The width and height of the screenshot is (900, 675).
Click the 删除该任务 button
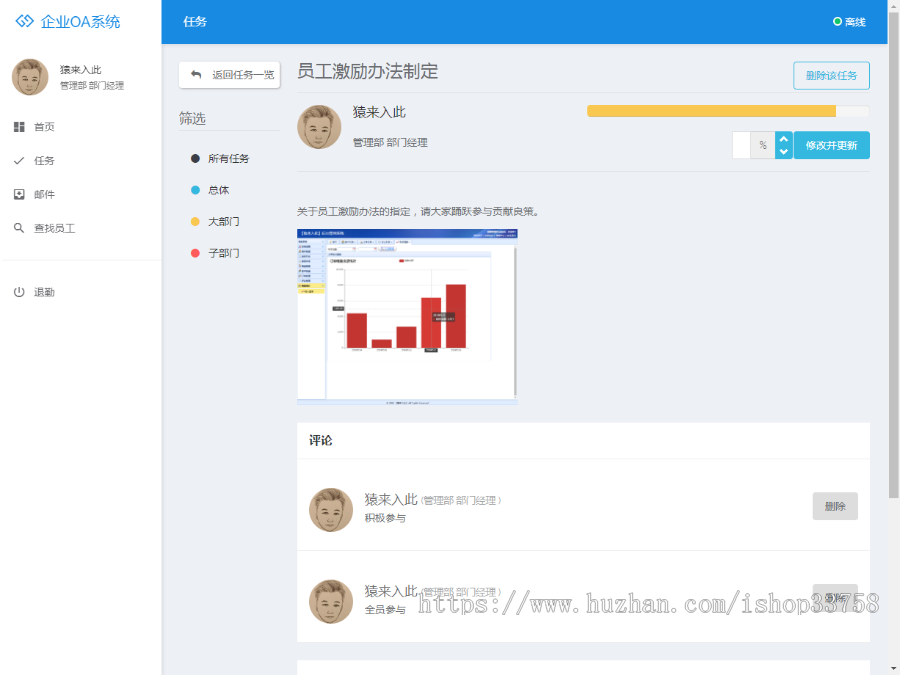point(831,75)
